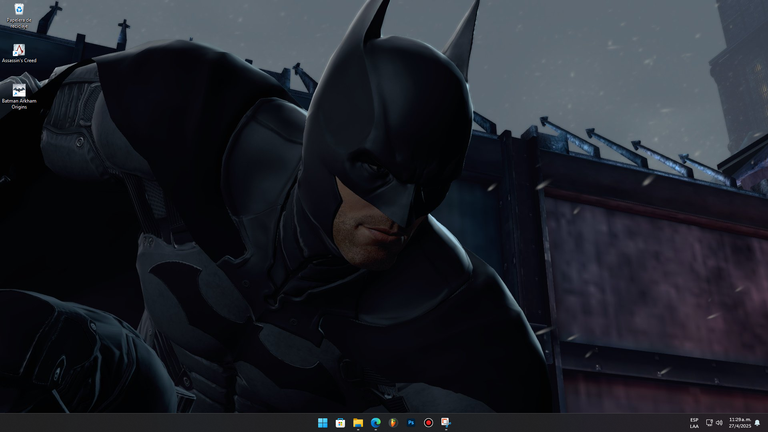768x432 pixels.
Task: Launch Microsoft Store from the taskbar
Action: click(x=340, y=423)
